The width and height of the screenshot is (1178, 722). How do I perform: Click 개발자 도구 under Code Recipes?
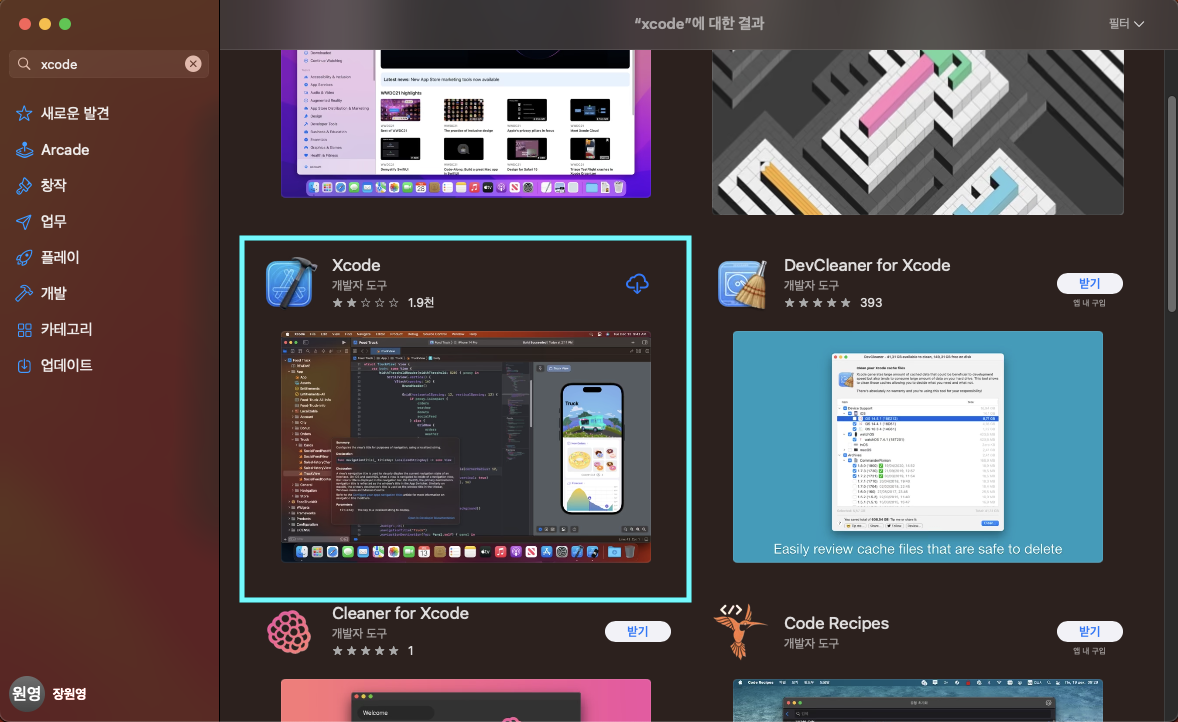(x=811, y=644)
